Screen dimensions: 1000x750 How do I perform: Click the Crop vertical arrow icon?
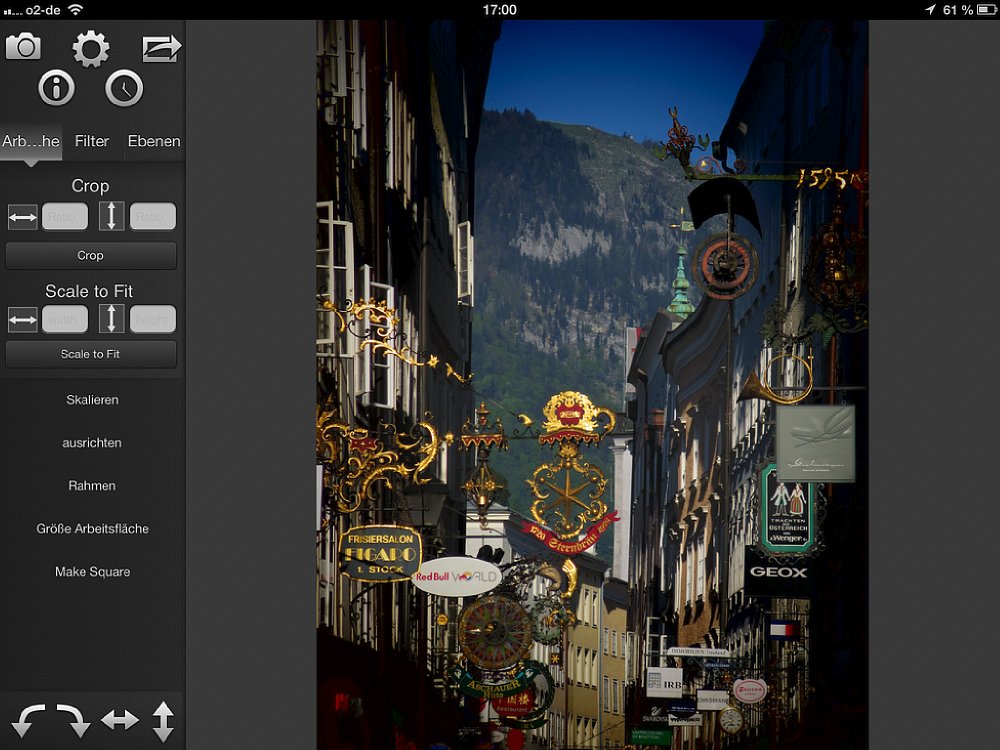112,216
